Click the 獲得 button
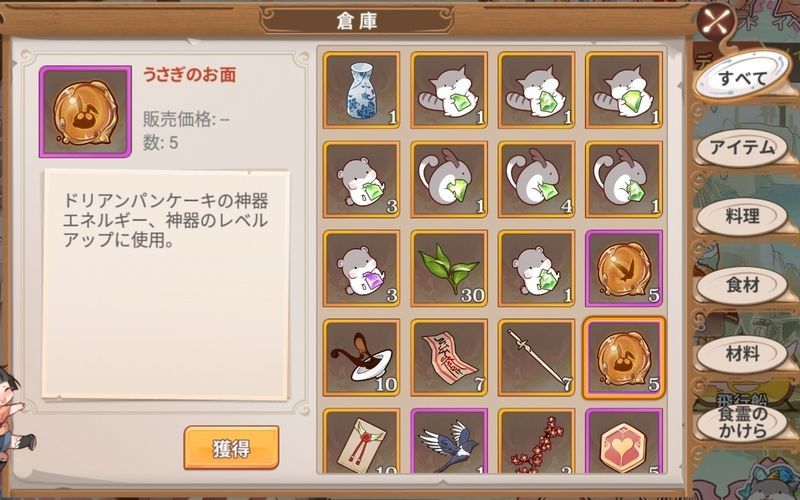The height and width of the screenshot is (500, 800). click(x=231, y=448)
